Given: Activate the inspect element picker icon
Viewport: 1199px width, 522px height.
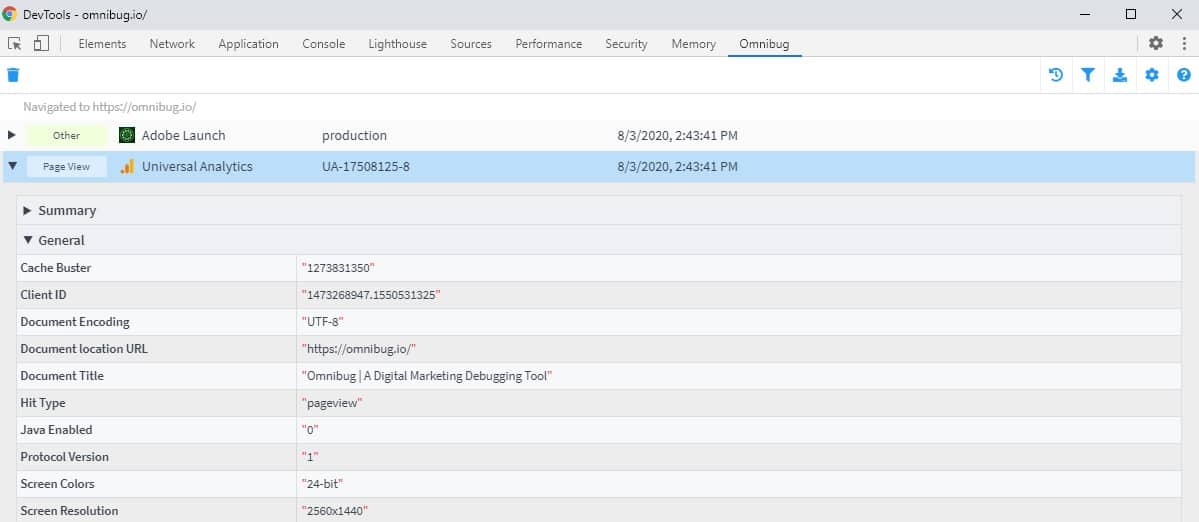Looking at the screenshot, I should (x=15, y=44).
